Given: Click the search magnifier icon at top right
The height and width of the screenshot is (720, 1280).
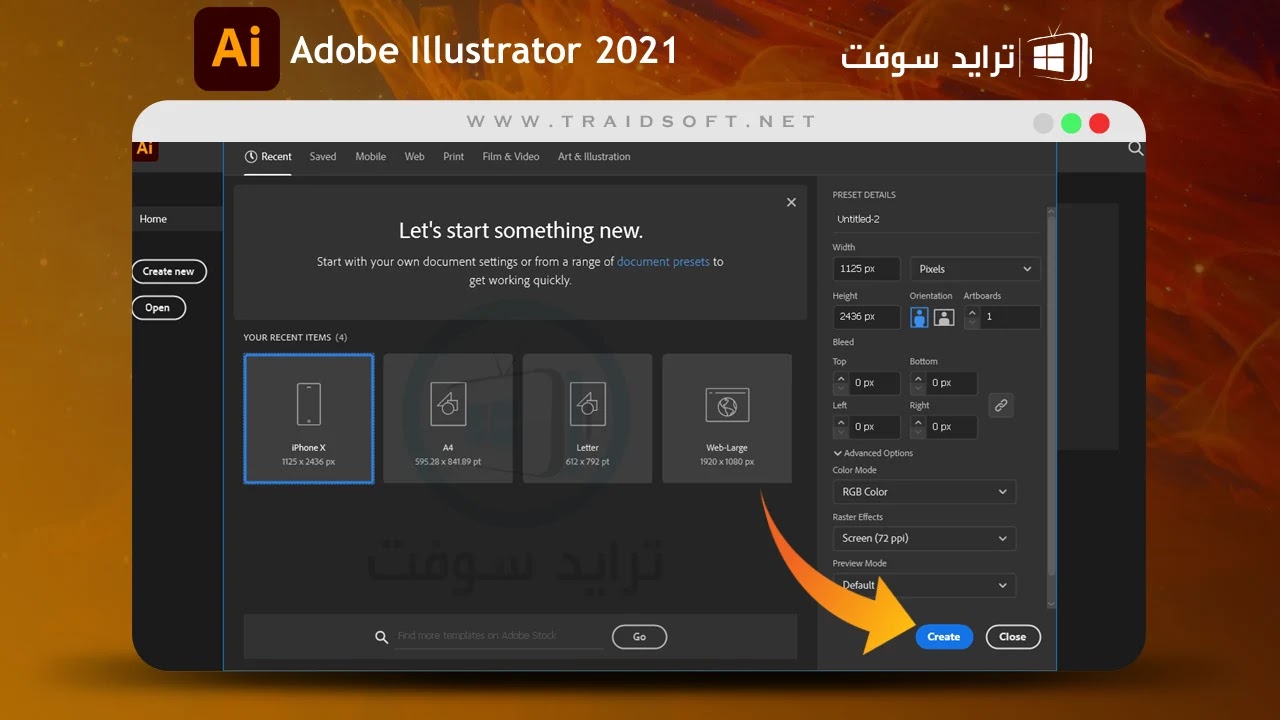Looking at the screenshot, I should point(1136,149).
